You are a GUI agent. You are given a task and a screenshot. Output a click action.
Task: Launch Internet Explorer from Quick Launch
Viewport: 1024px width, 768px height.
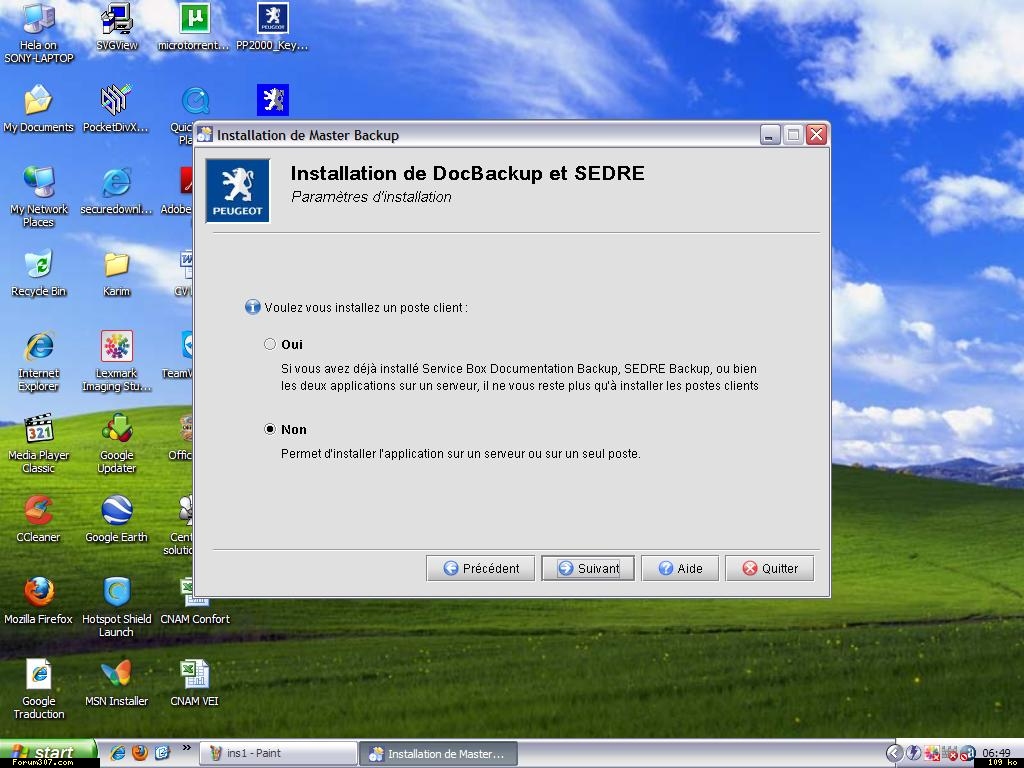(x=118, y=753)
